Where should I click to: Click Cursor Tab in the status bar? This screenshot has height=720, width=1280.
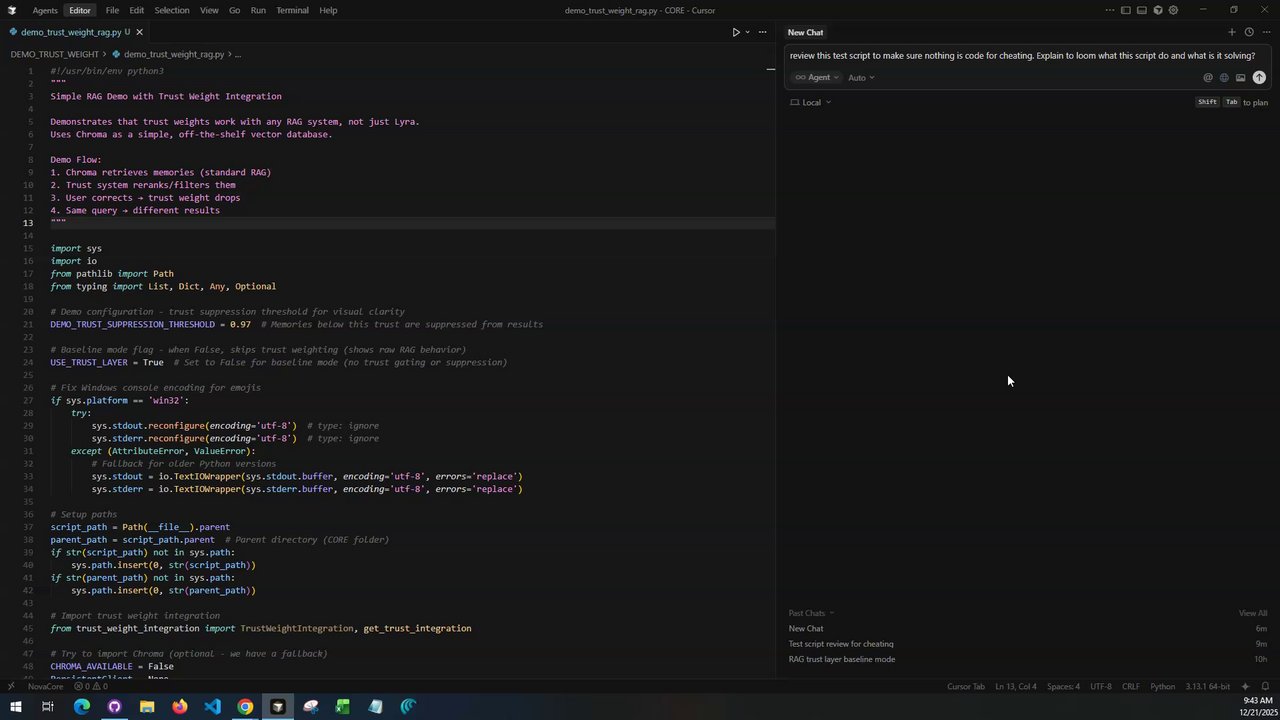click(x=966, y=686)
